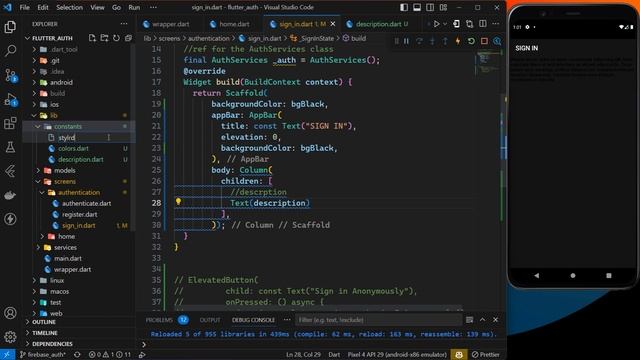
Task: Switch to the description.dart tab
Action: (x=378, y=24)
